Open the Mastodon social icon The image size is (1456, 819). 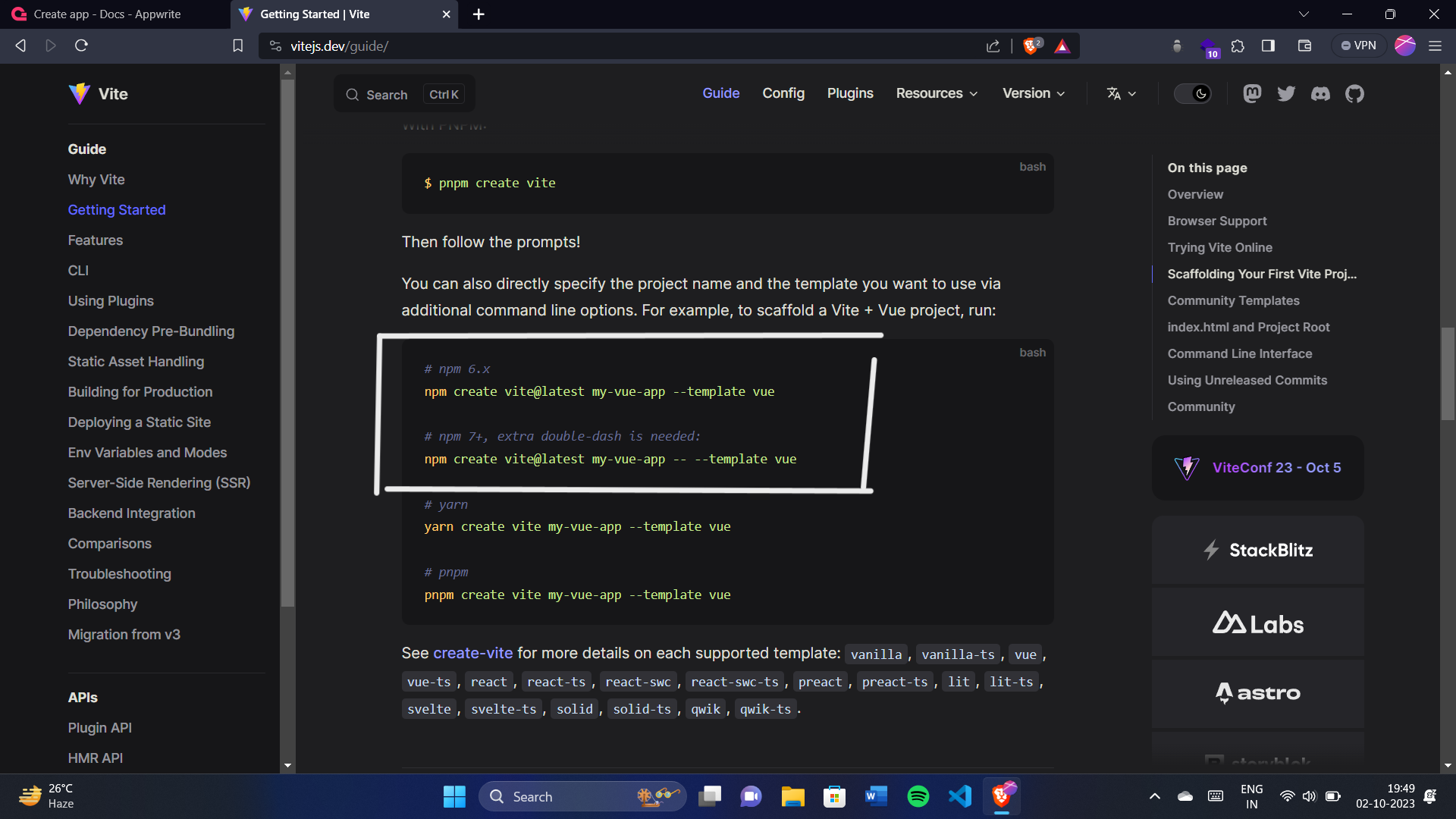1252,93
